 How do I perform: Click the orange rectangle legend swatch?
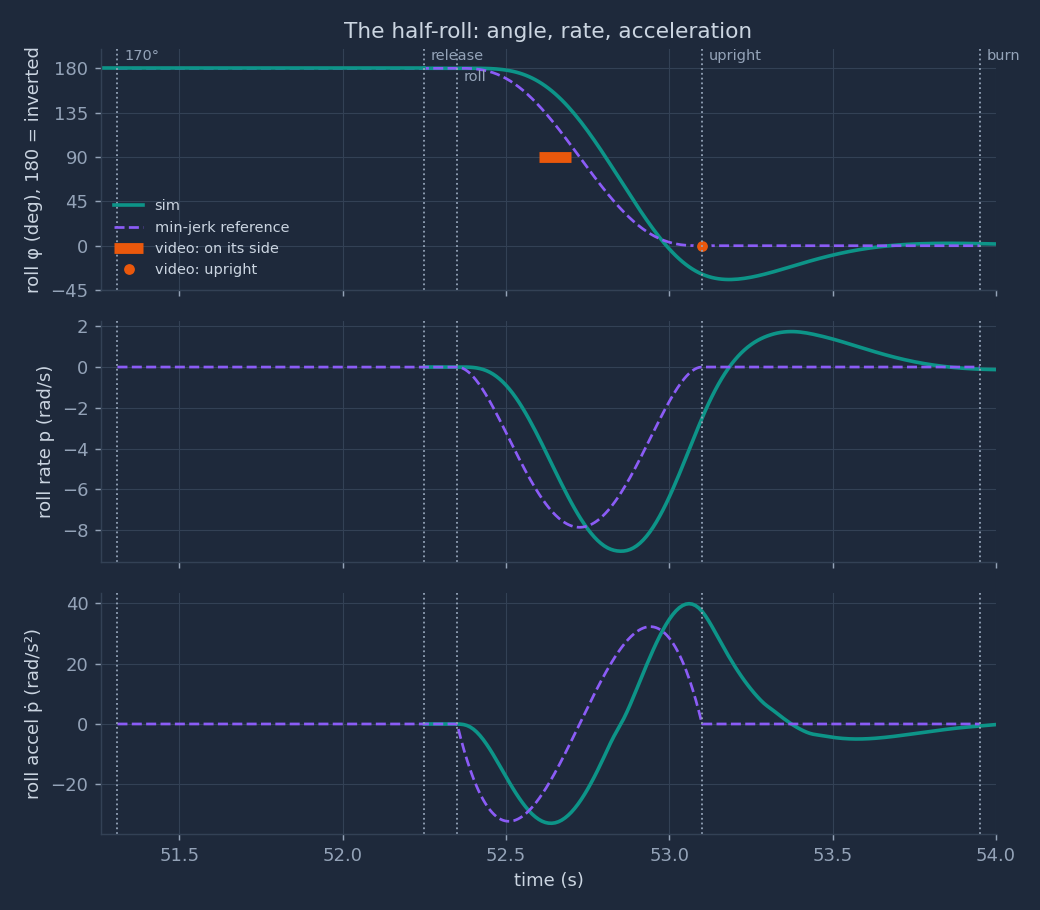pyautogui.click(x=129, y=248)
